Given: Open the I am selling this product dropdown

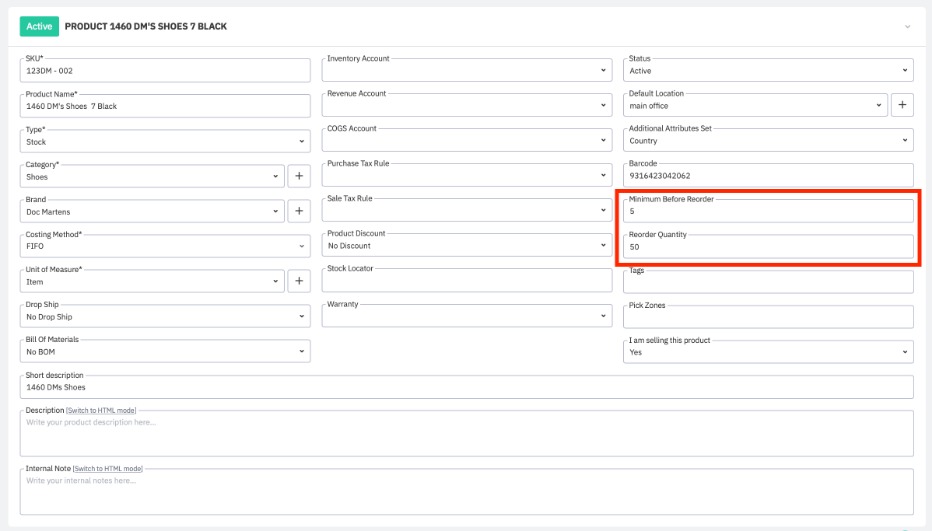Looking at the screenshot, I should tap(767, 352).
